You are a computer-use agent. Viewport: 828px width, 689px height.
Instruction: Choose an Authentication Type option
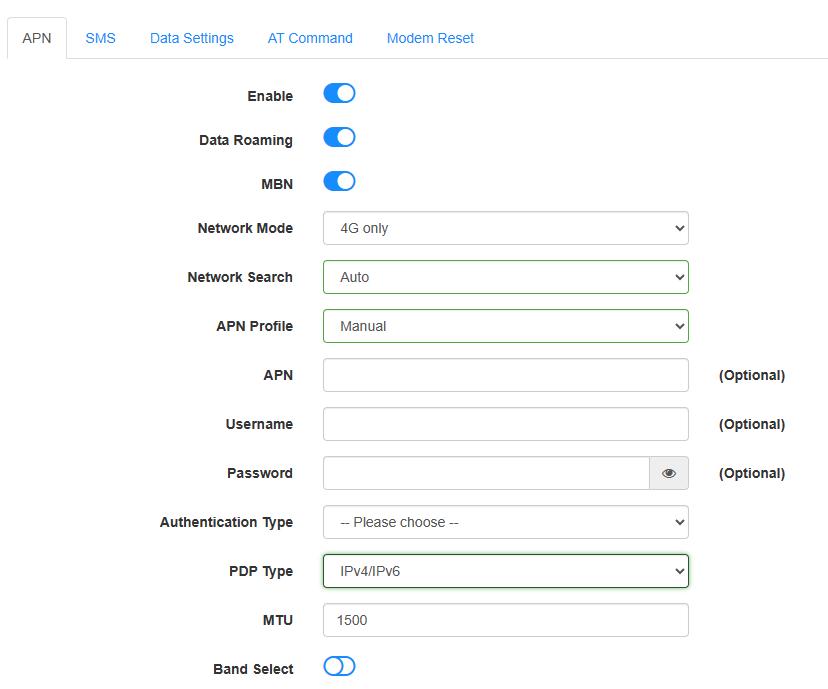(x=505, y=522)
